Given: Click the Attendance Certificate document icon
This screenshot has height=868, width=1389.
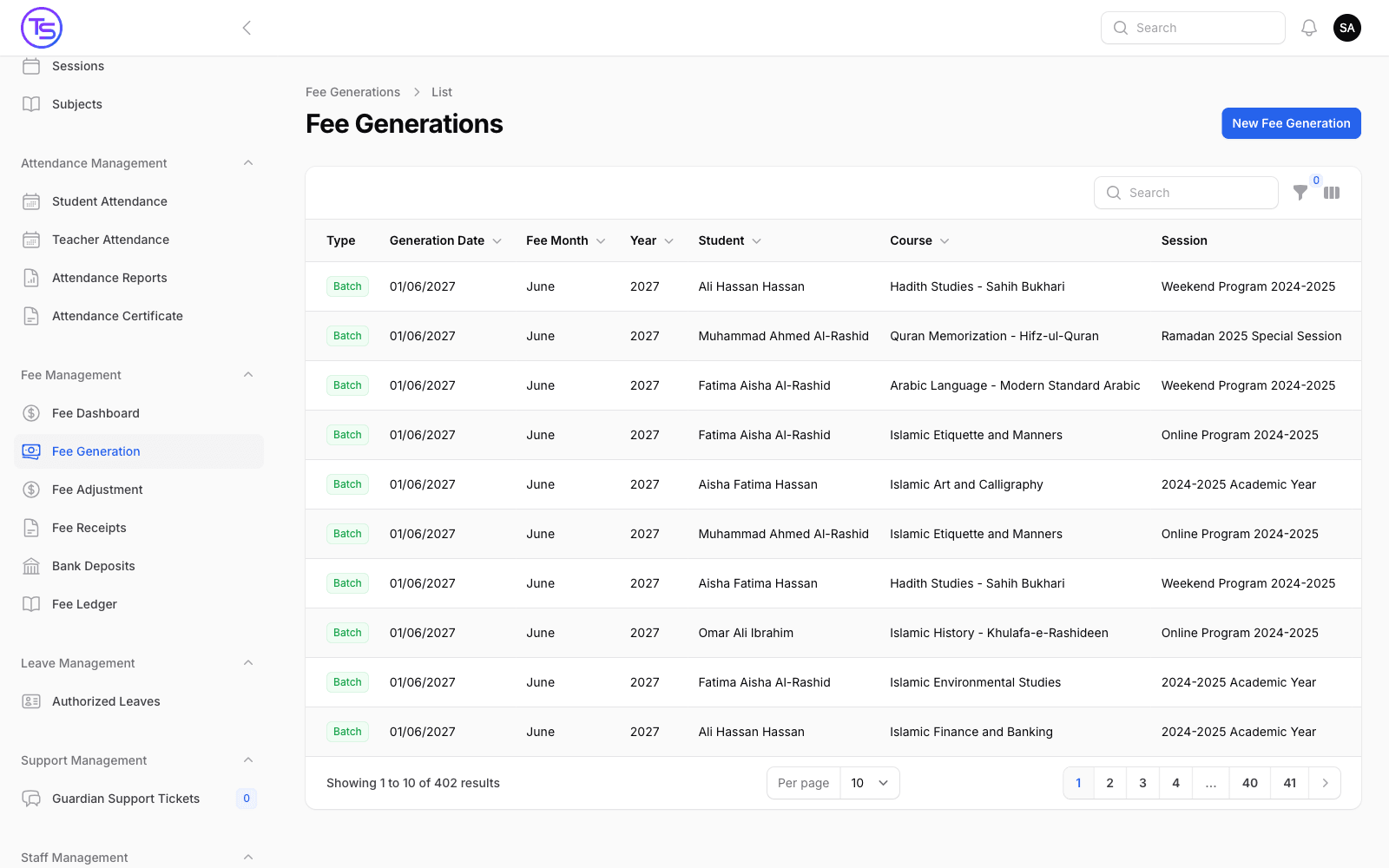Looking at the screenshot, I should click(x=31, y=316).
